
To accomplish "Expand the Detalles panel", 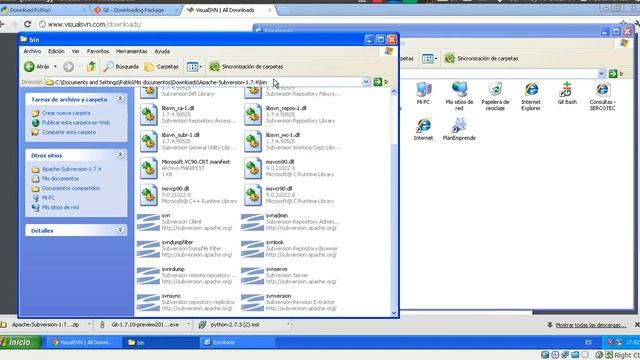I will [120, 230].
